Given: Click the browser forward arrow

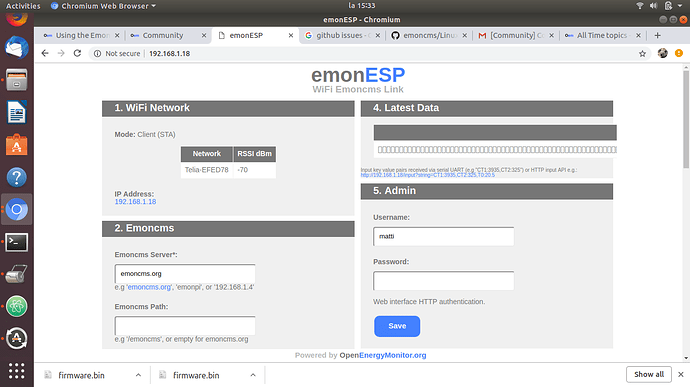Looking at the screenshot, I should click(61, 53).
